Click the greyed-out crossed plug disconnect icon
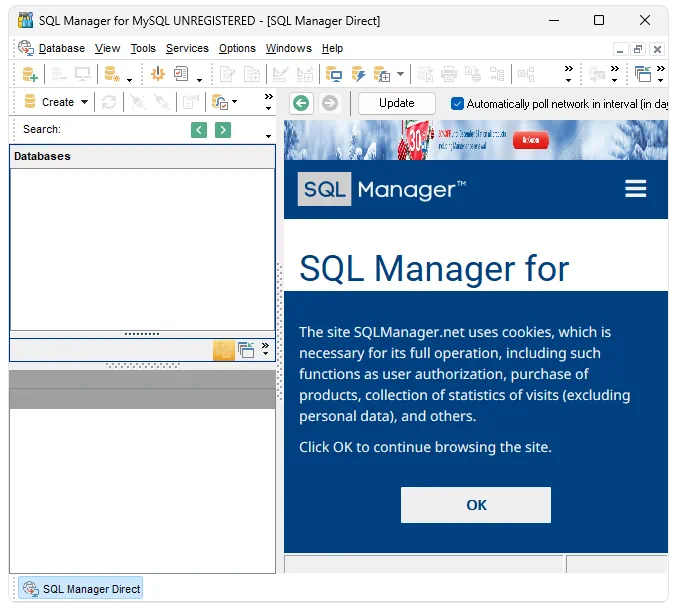This screenshot has height=612, width=675. pyautogui.click(x=138, y=102)
